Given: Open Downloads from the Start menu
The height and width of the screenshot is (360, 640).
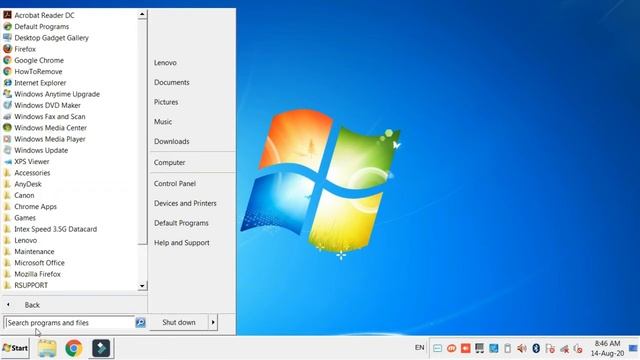Looking at the screenshot, I should (x=171, y=142).
